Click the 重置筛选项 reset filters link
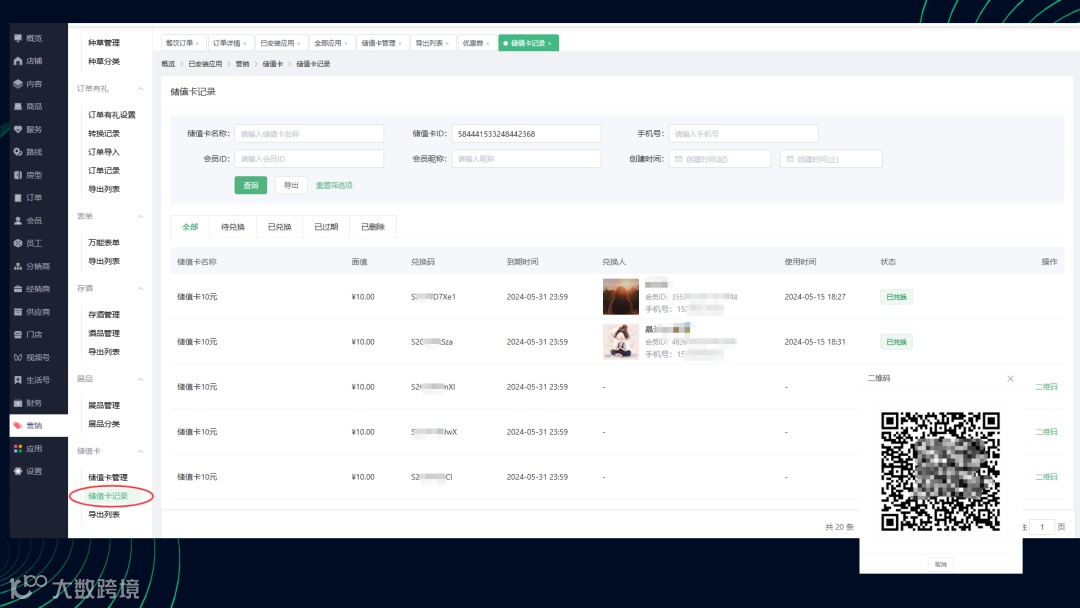This screenshot has height=608, width=1080. 334,185
